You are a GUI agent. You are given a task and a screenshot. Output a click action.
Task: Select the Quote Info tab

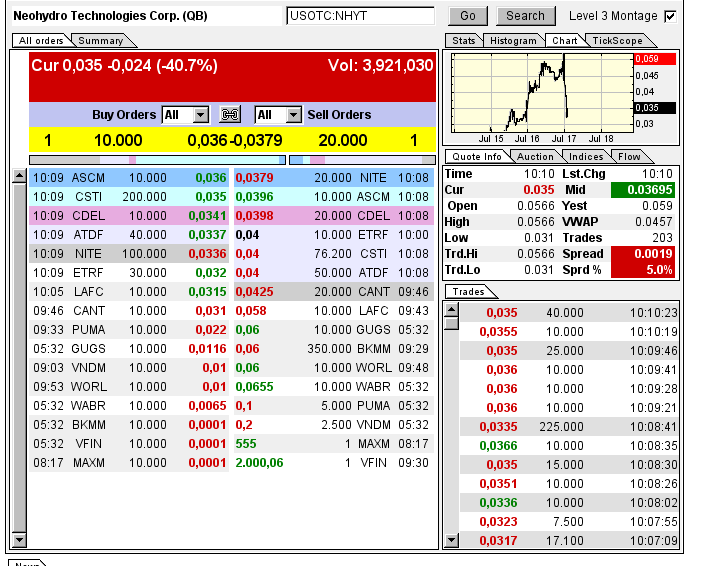pos(477,156)
